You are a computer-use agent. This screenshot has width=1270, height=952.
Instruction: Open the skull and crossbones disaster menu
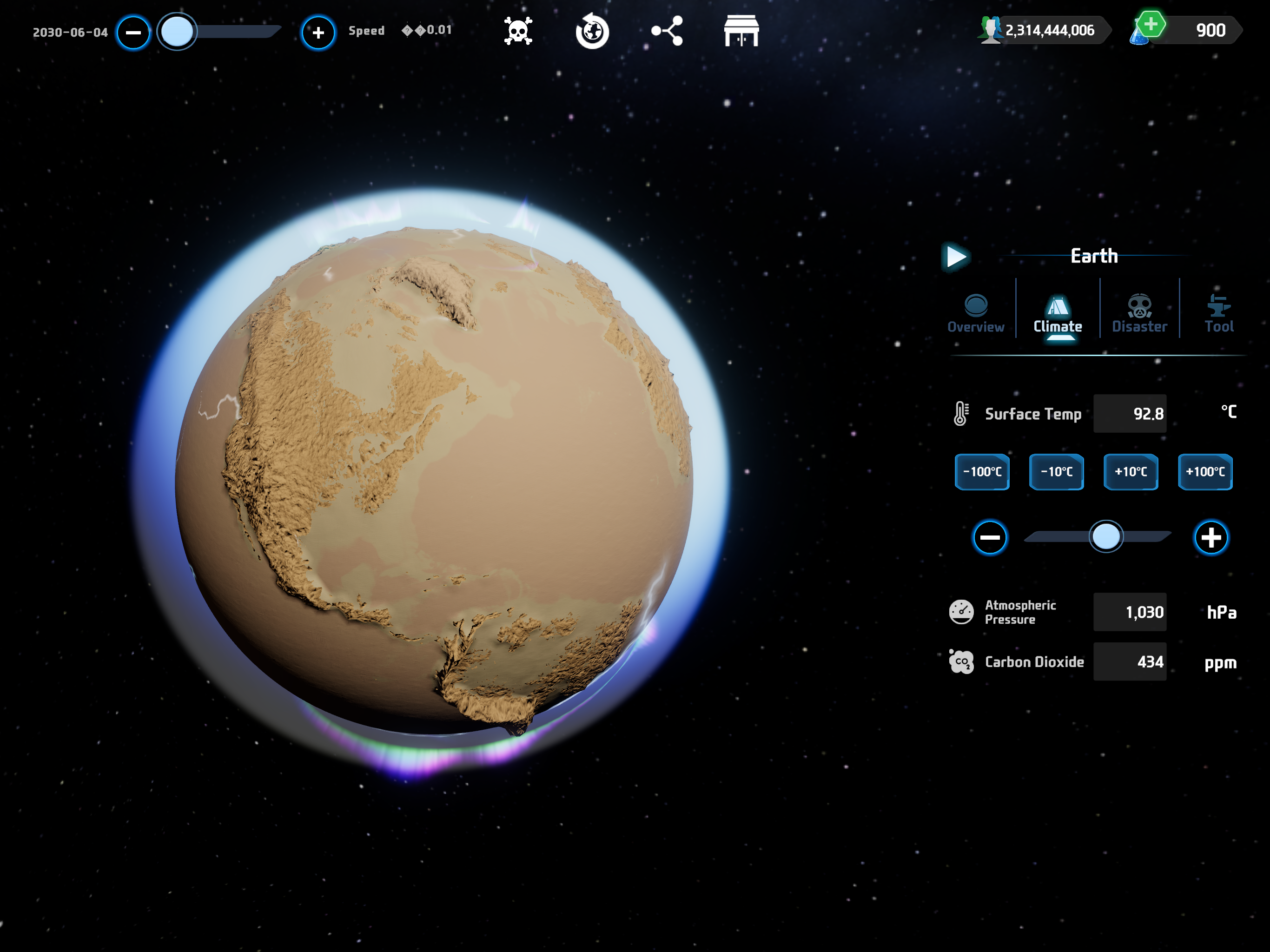pyautogui.click(x=518, y=31)
